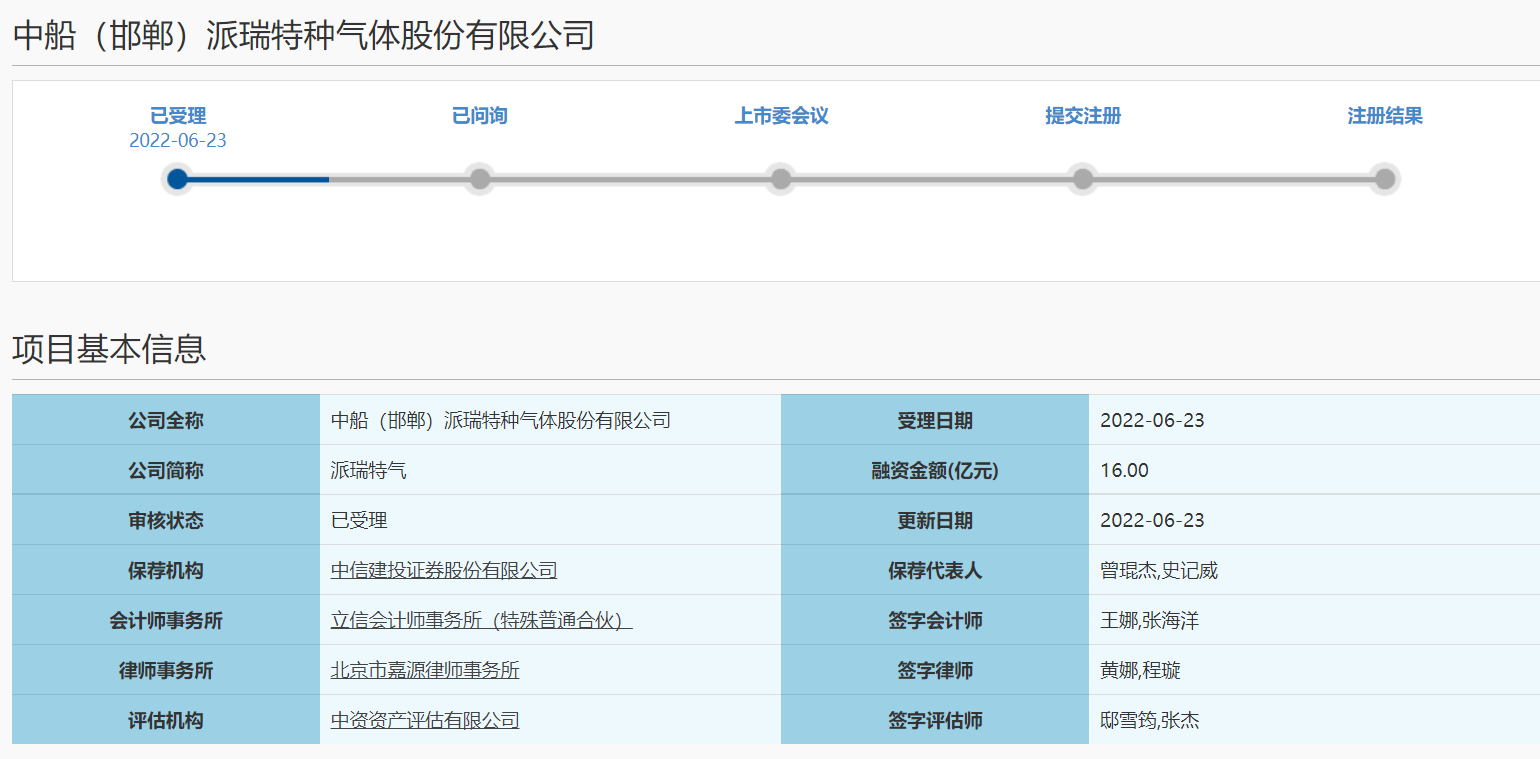Open the 中资资产评估有限公司 link

point(425,721)
